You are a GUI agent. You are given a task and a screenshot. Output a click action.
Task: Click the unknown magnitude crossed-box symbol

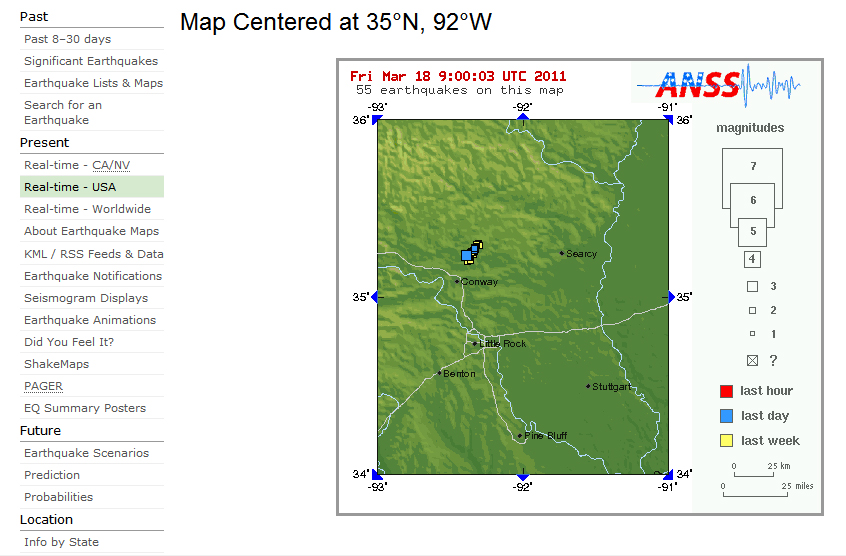(753, 360)
